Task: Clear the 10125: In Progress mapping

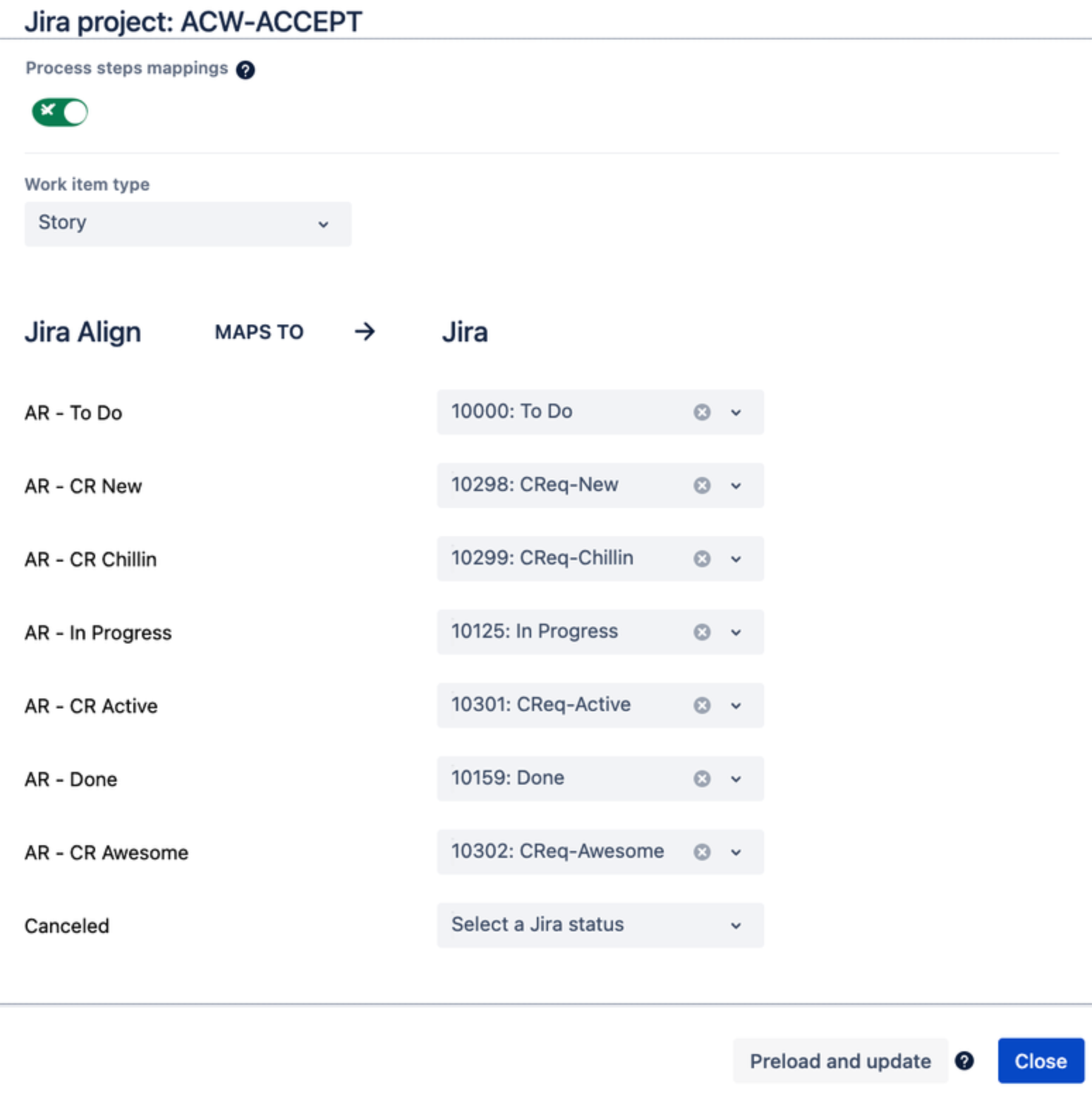Action: point(702,632)
